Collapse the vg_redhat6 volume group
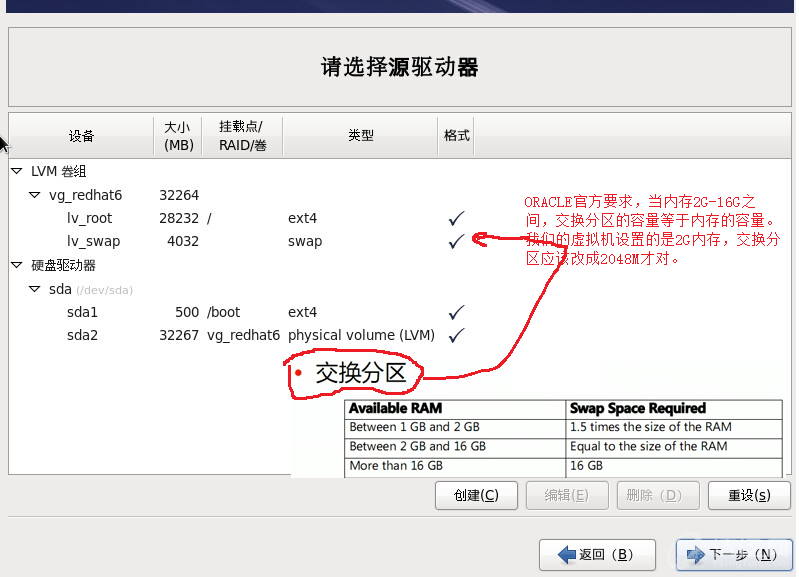 point(34,195)
